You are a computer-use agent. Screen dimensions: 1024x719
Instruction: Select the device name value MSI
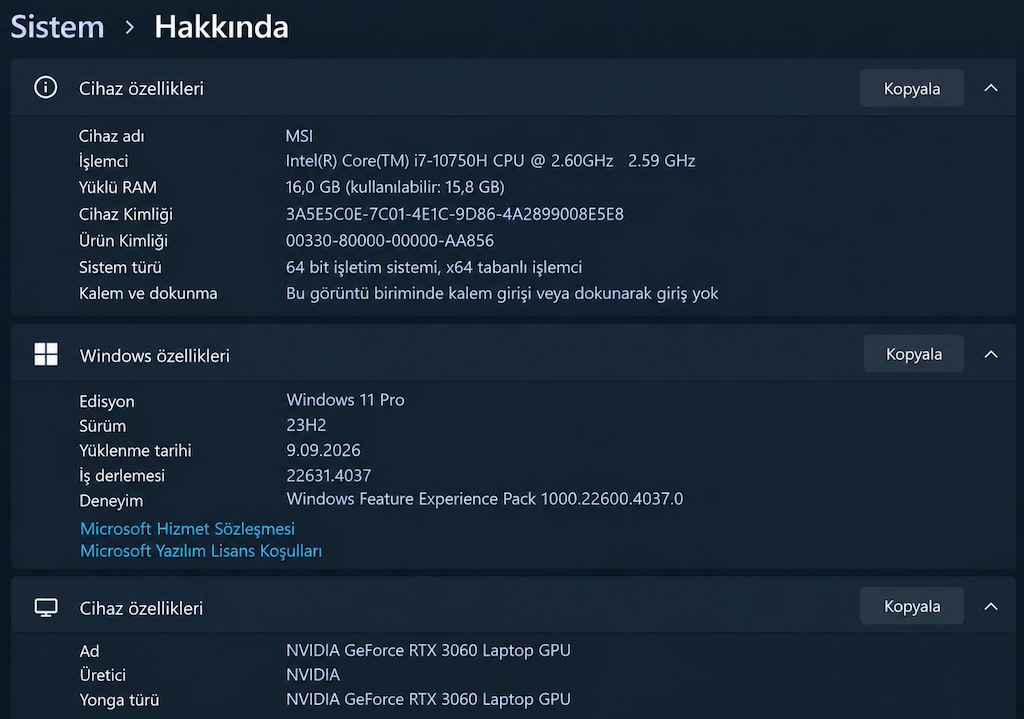(299, 136)
